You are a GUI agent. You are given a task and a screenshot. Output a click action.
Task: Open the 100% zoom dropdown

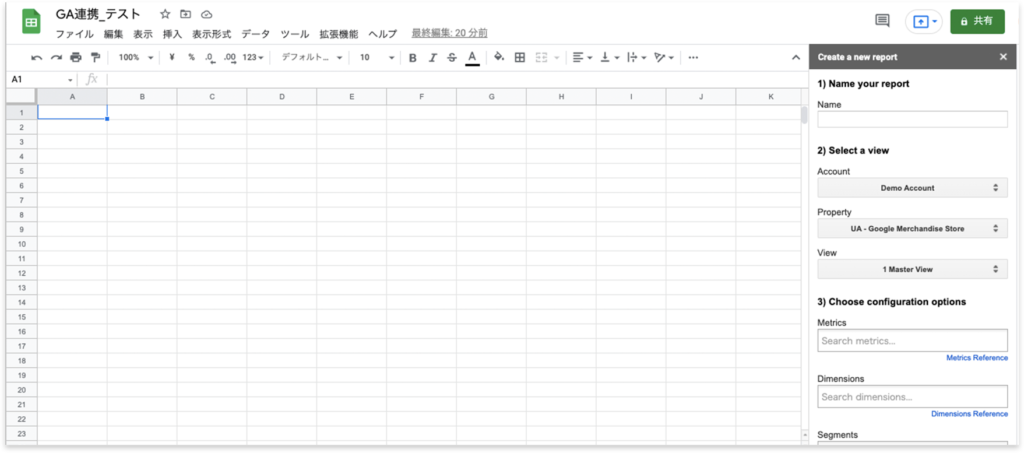[136, 58]
